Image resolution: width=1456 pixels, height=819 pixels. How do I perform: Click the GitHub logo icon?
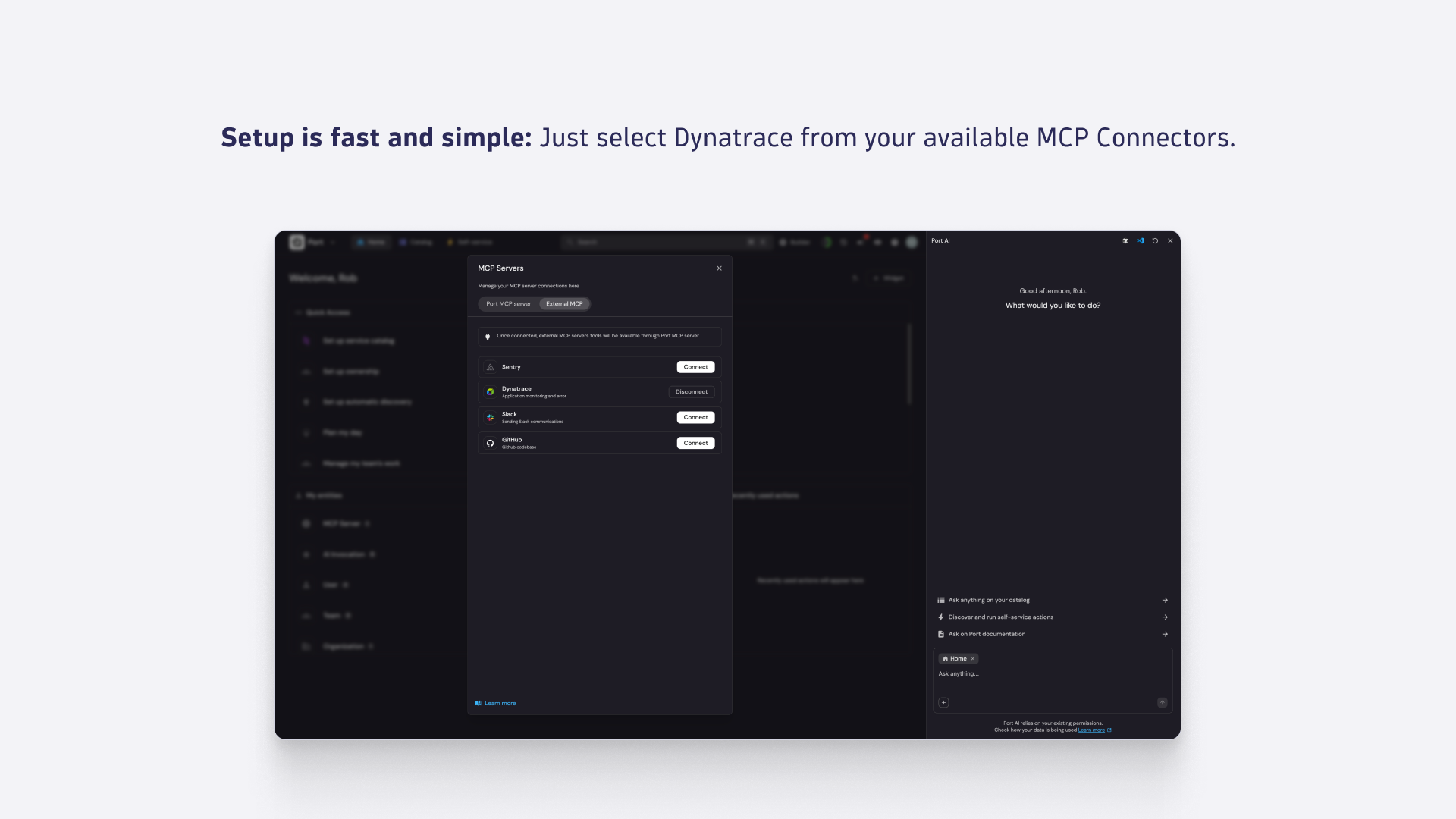pyautogui.click(x=490, y=443)
